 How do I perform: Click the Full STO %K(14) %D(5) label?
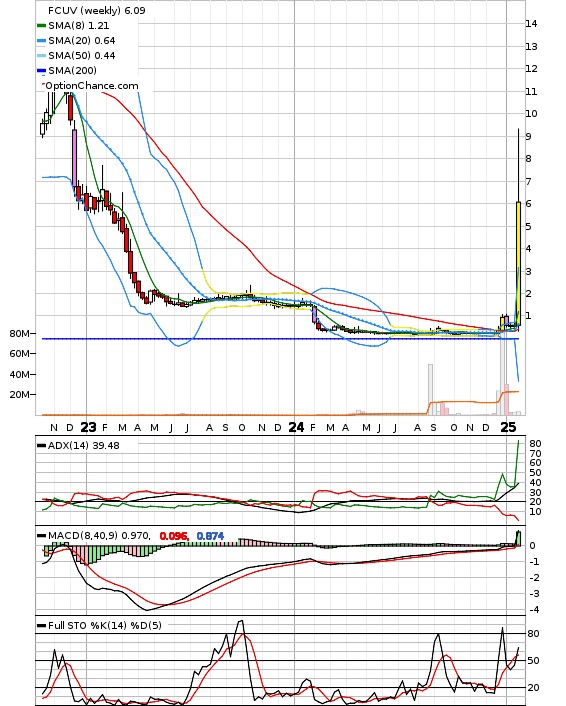pos(104,625)
